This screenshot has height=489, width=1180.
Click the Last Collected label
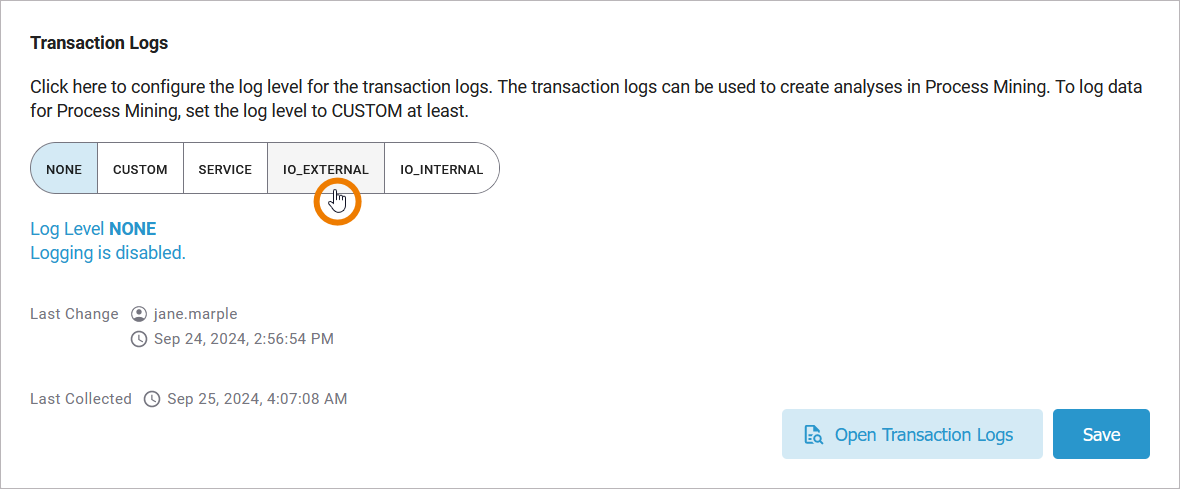click(x=81, y=399)
